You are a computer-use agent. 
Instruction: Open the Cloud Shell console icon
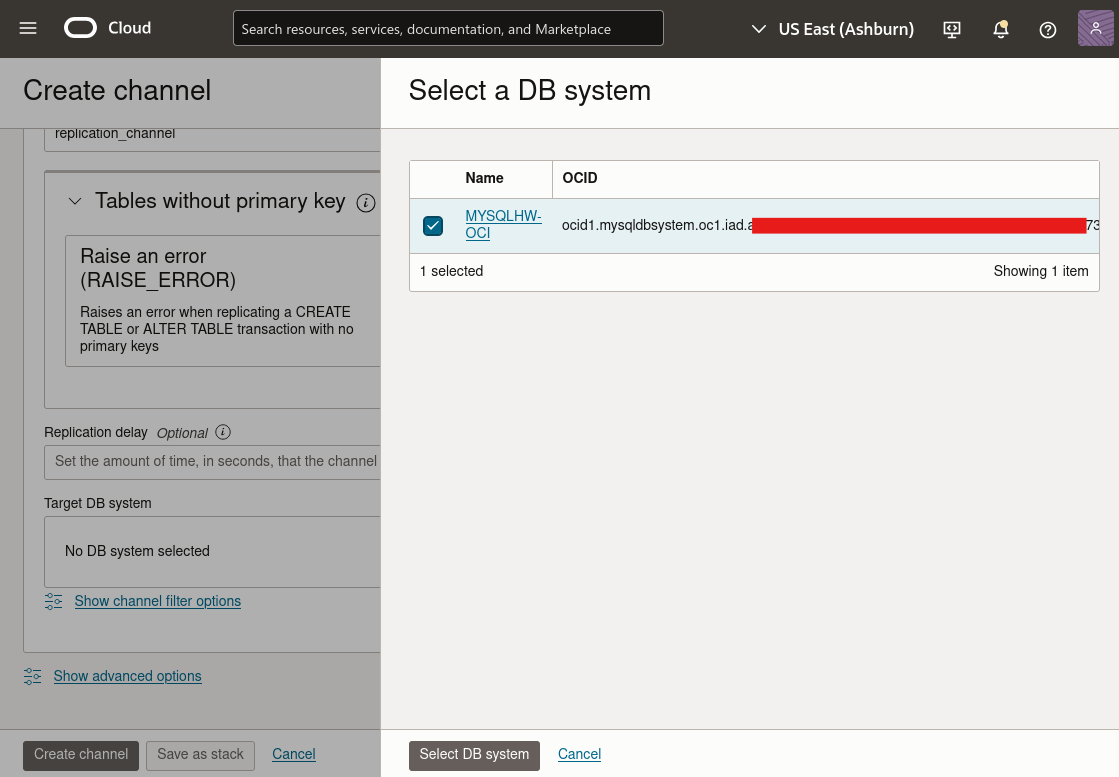coord(951,30)
